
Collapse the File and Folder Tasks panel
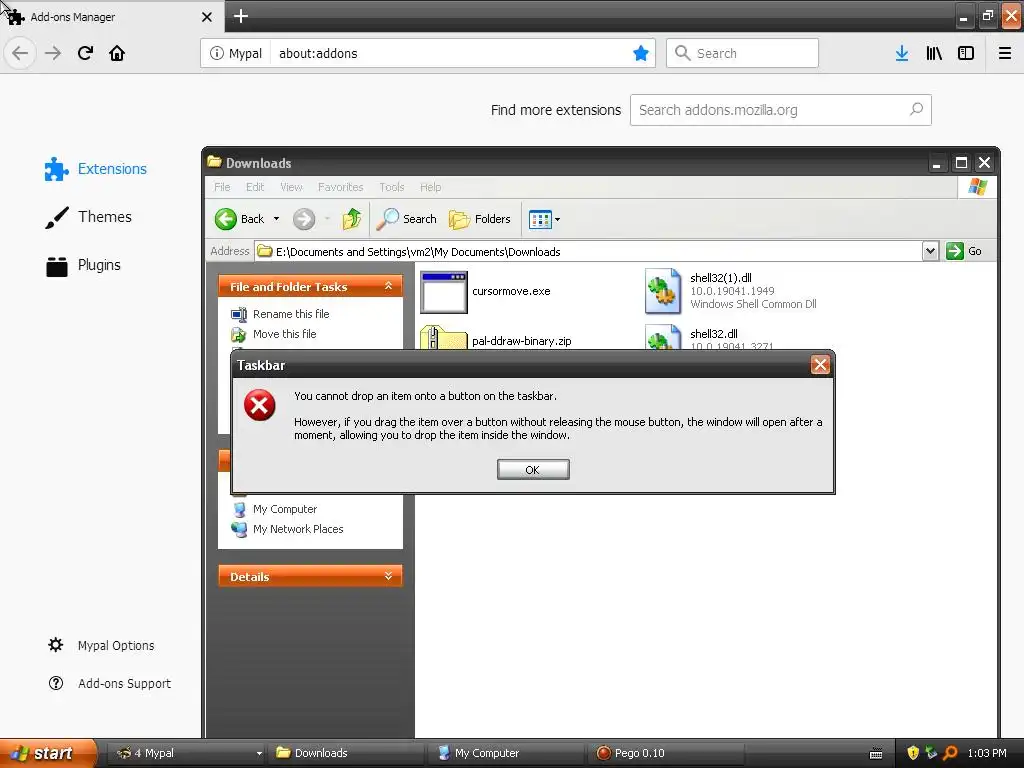click(x=388, y=286)
